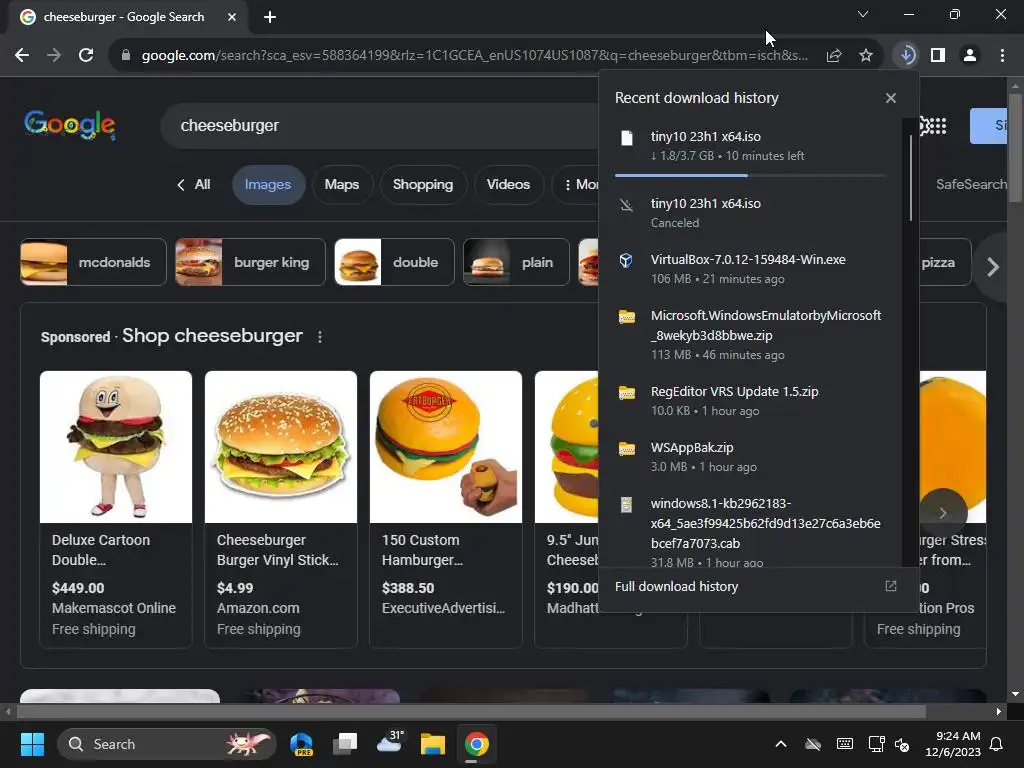
Task: Close the Recent download history popup
Action: 891,98
